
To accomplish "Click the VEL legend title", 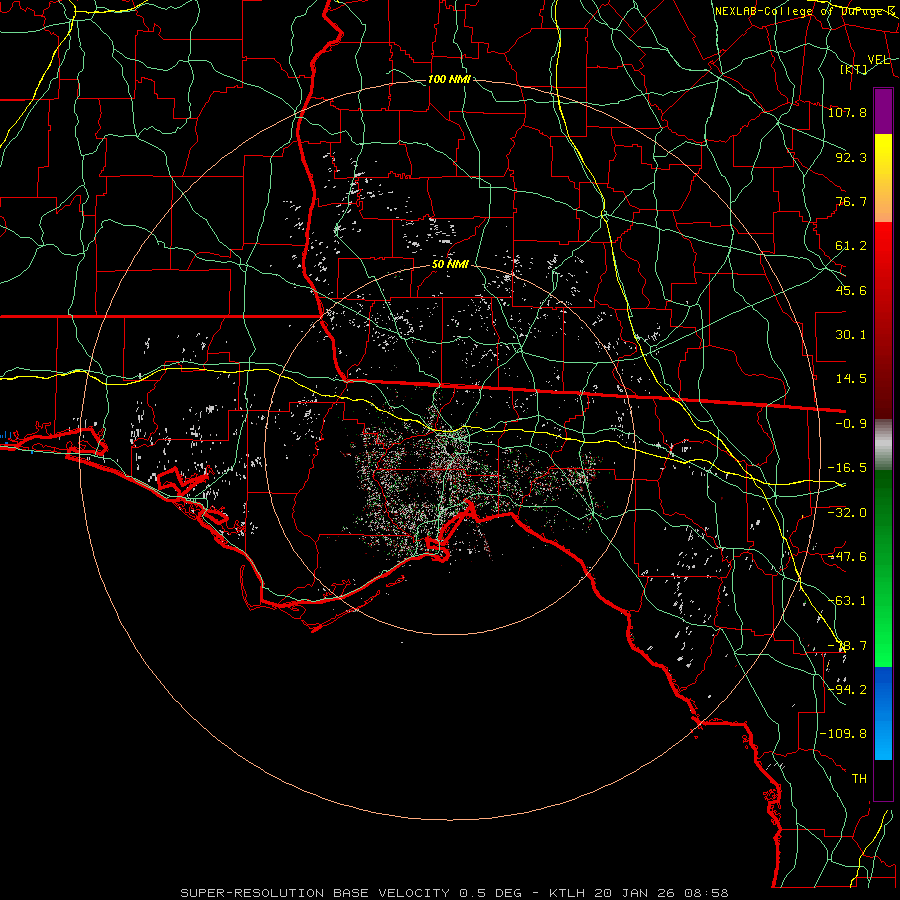I will (x=878, y=60).
